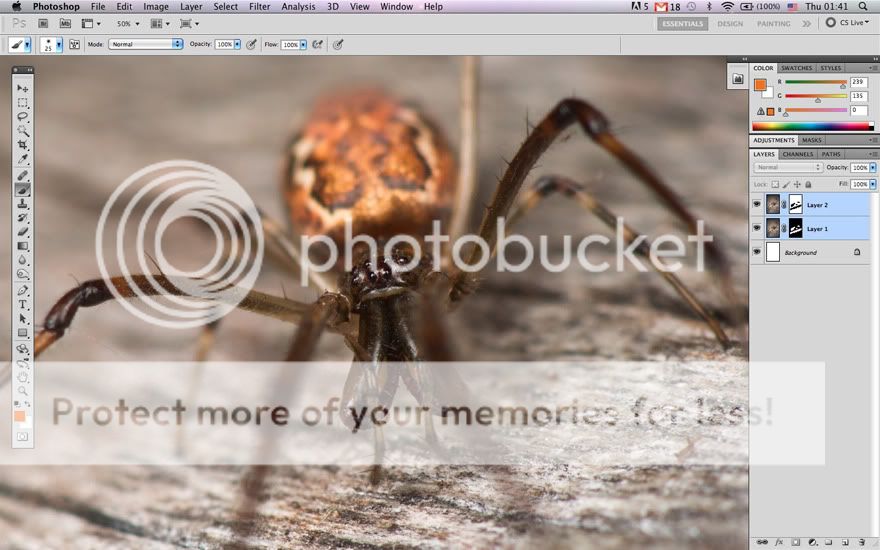Click the Delete layer trash icon
The image size is (880, 550).
point(862,542)
